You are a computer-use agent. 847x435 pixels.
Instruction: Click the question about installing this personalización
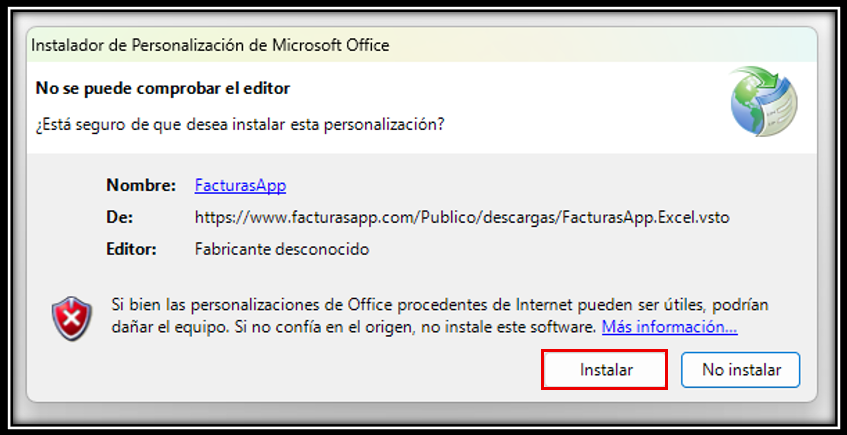(240, 125)
